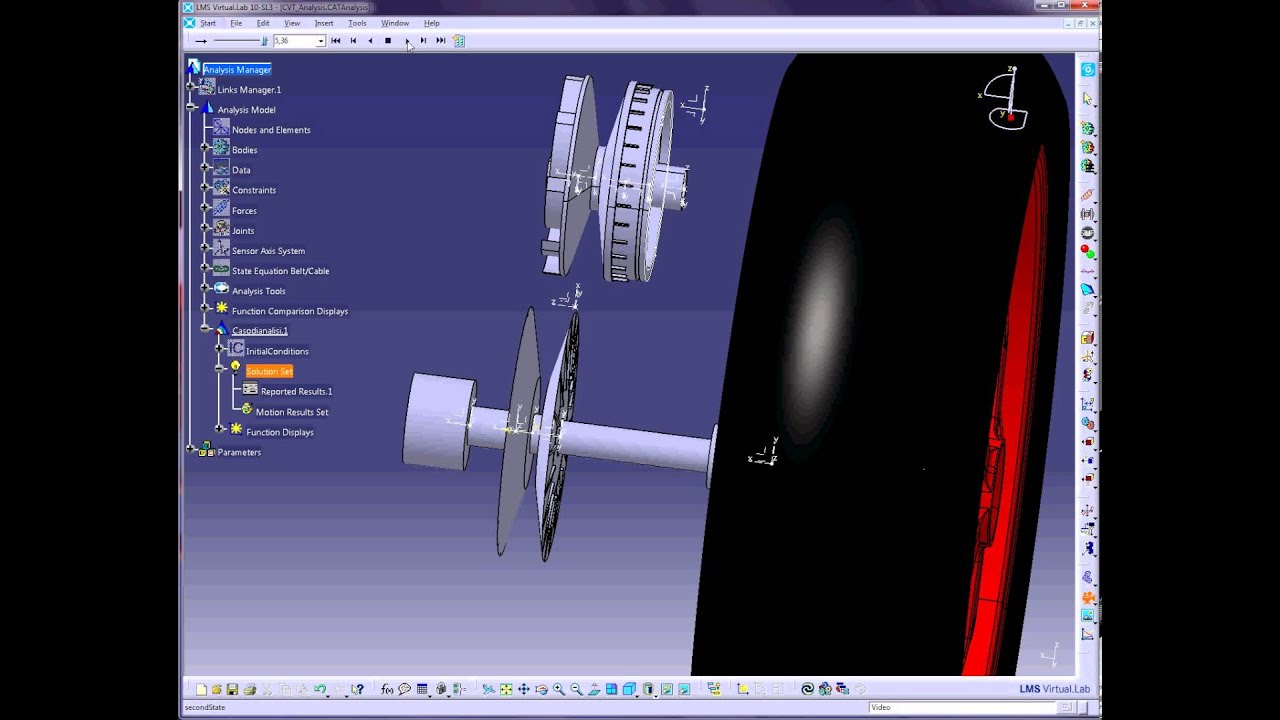Select State Equation Belt/Cable item
The image size is (1280, 720).
coord(280,271)
